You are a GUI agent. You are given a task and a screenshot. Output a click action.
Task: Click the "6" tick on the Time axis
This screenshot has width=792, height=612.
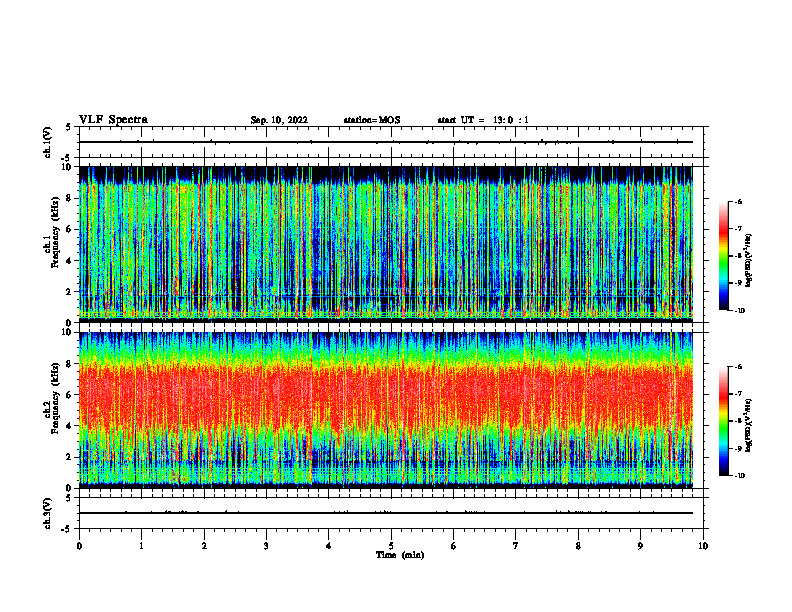pyautogui.click(x=454, y=546)
